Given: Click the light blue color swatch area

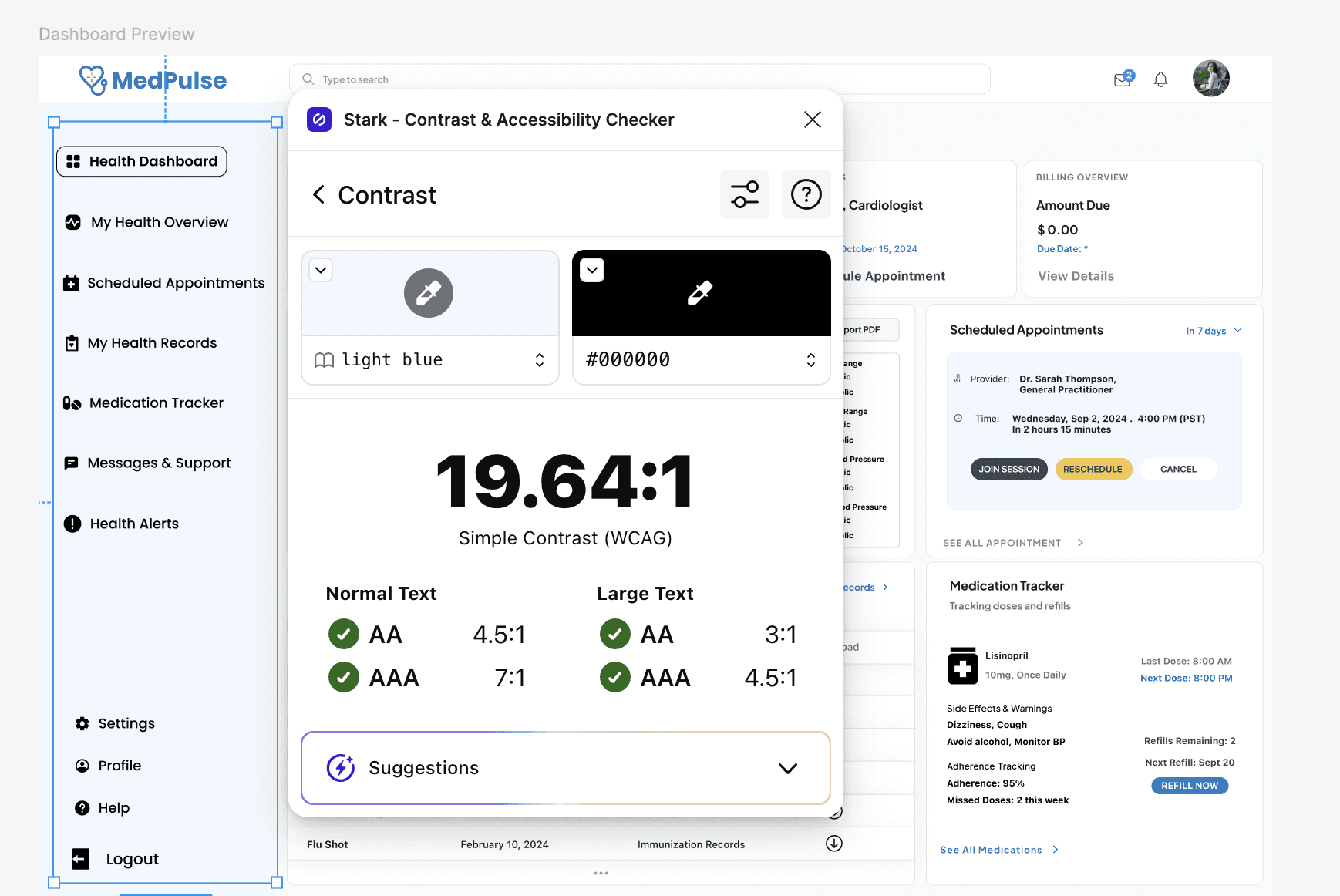Looking at the screenshot, I should click(x=430, y=293).
